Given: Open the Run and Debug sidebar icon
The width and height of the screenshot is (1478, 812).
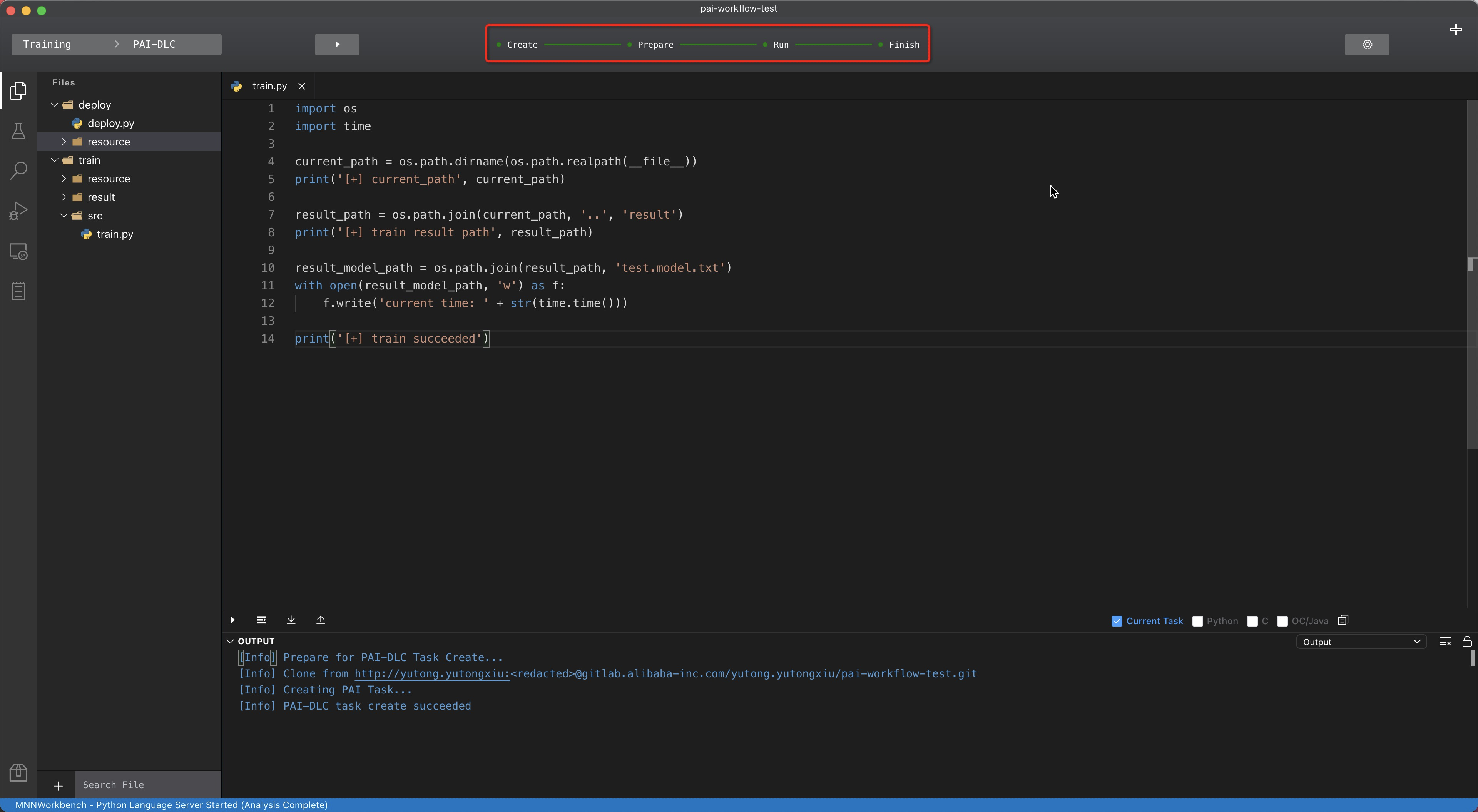Looking at the screenshot, I should pos(18,211).
